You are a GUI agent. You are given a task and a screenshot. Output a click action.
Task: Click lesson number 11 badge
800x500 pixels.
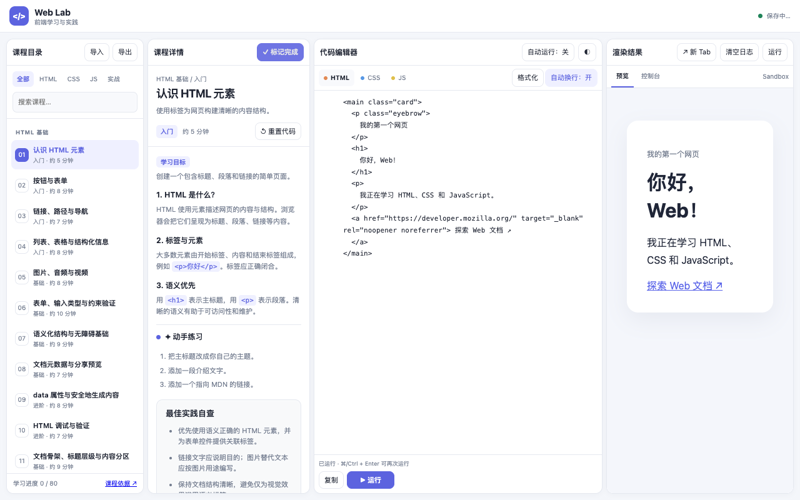coord(21,461)
